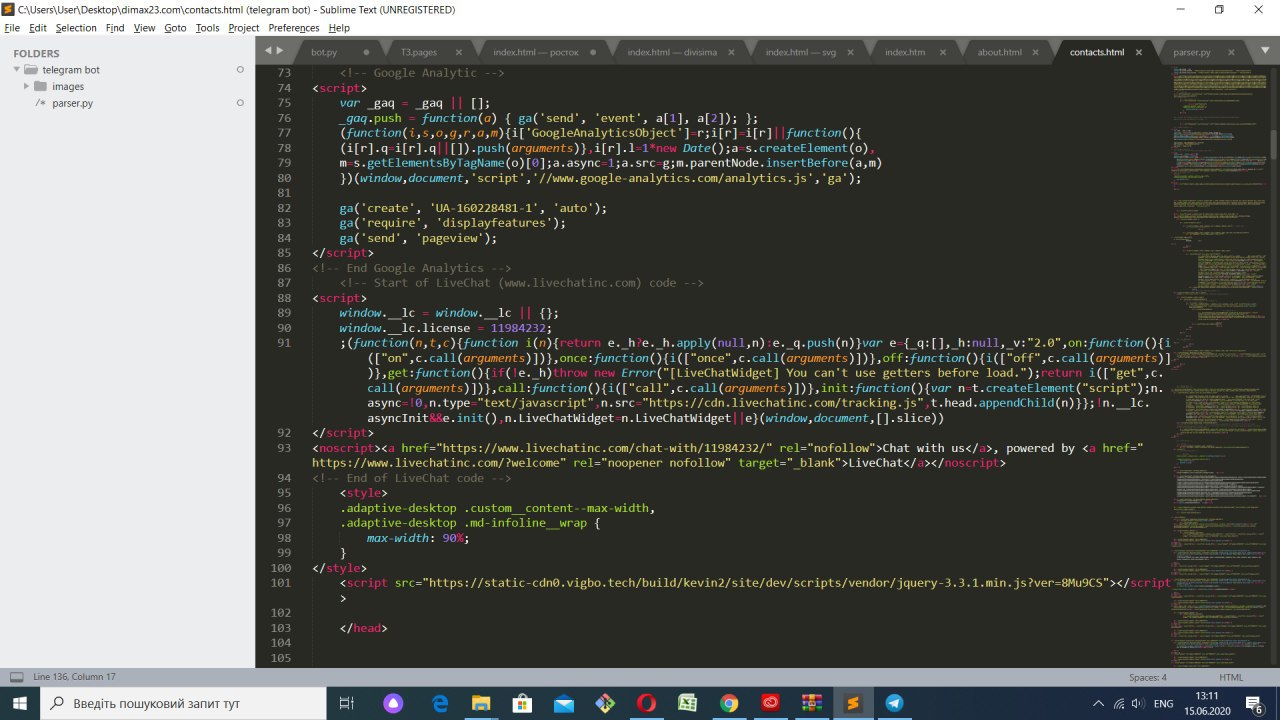This screenshot has width=1280, height=720.
Task: Expand the images folder
Action: click(28, 86)
